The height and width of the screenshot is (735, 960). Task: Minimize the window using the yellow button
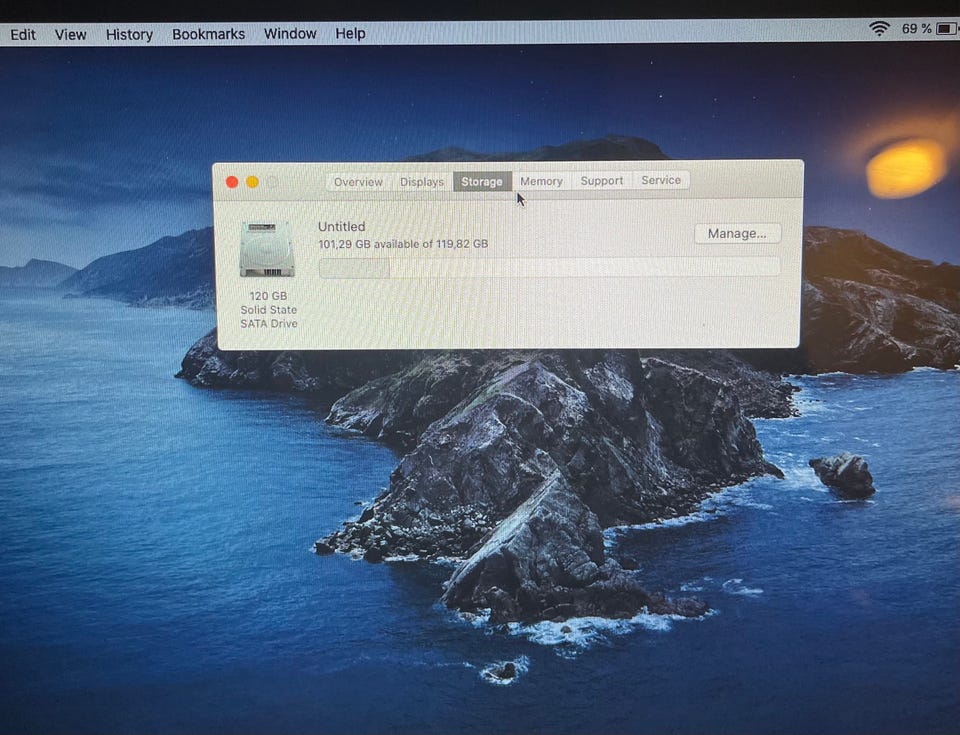click(252, 182)
